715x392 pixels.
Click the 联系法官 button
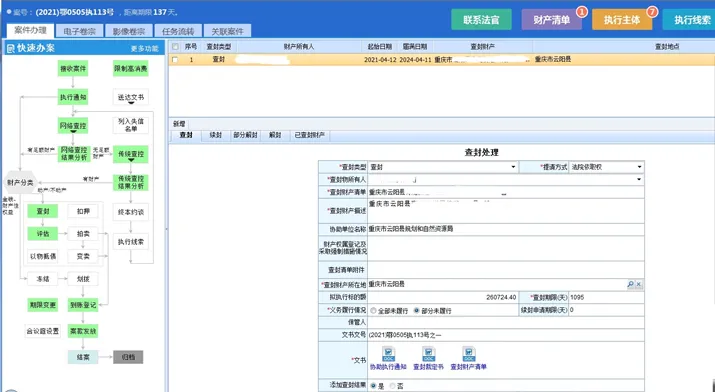click(481, 20)
